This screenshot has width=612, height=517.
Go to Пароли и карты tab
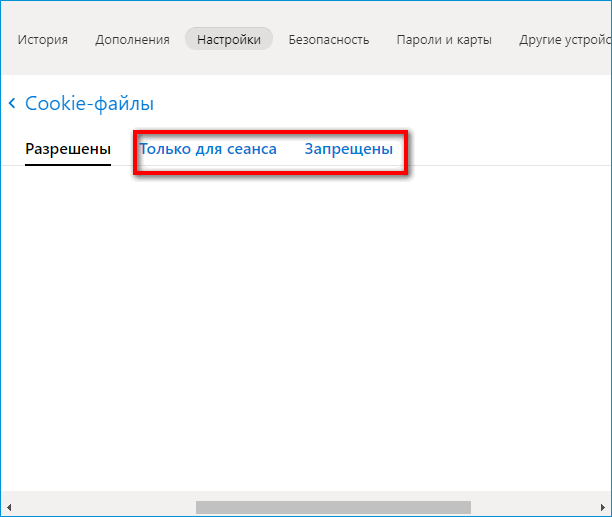coord(443,40)
